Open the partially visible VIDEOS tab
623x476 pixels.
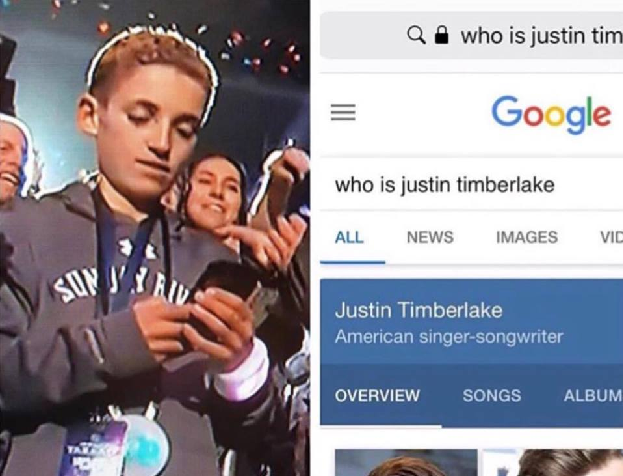pos(611,237)
